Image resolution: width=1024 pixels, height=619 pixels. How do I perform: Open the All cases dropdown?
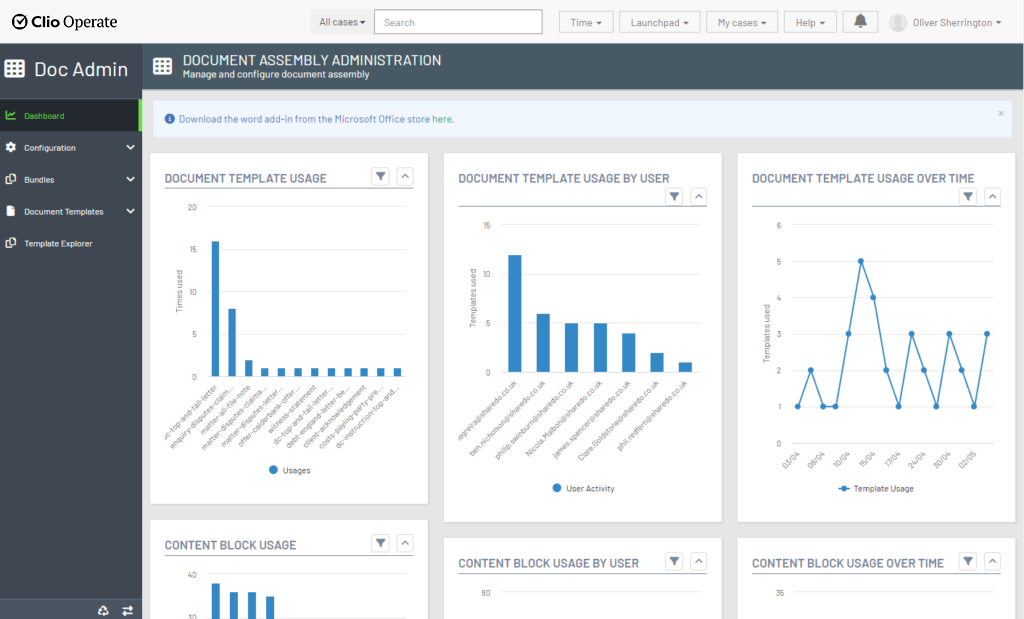click(x=341, y=22)
